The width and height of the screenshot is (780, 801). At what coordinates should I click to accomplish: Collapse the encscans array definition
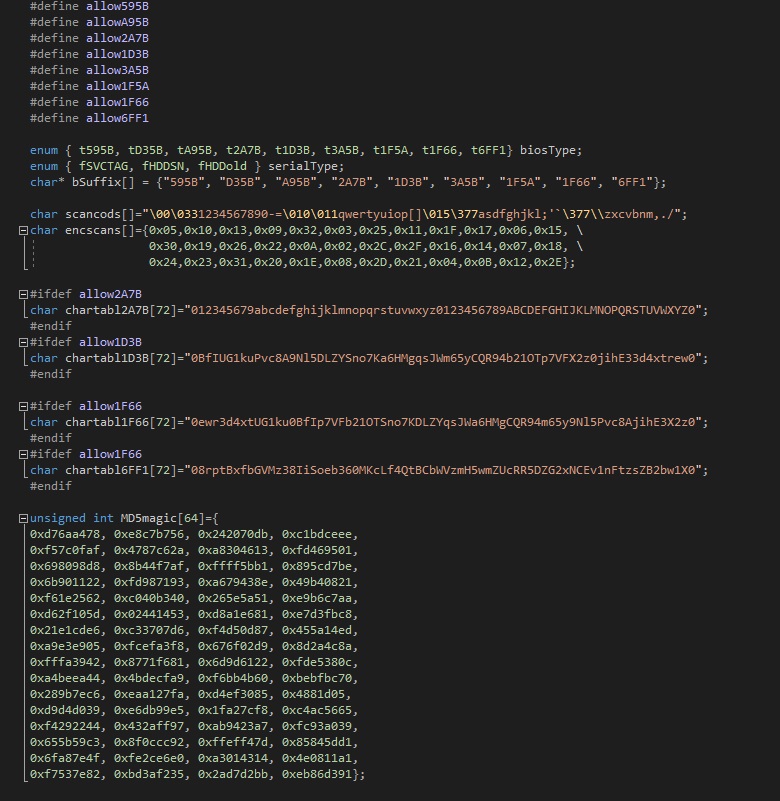coord(23,230)
